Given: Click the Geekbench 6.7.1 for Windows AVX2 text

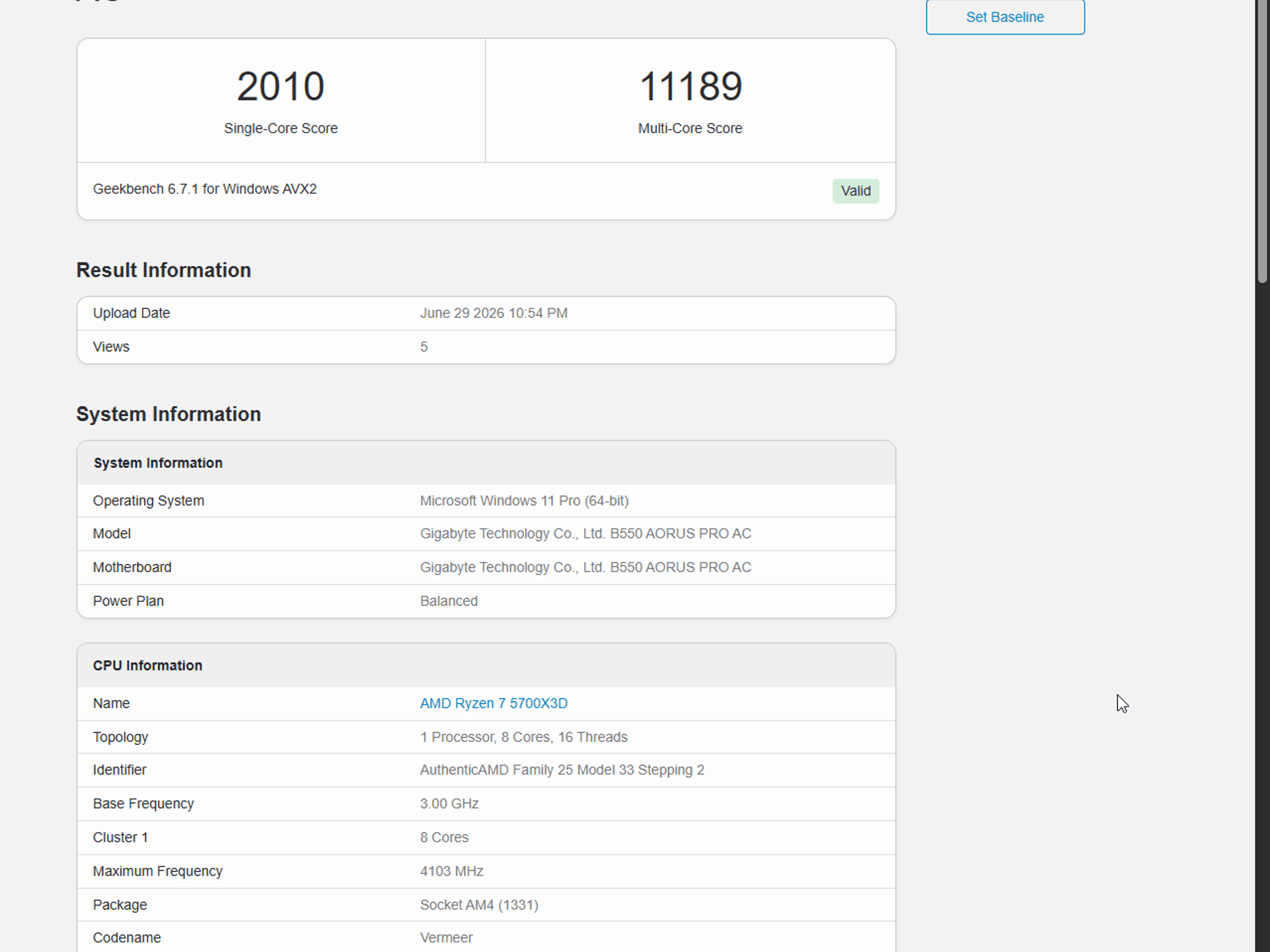Looking at the screenshot, I should pos(205,189).
